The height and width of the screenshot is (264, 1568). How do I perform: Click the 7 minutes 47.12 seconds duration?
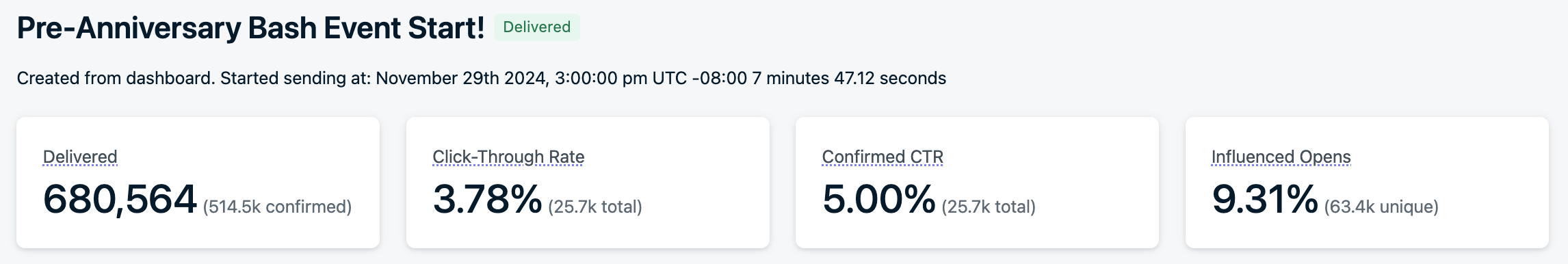pos(849,78)
